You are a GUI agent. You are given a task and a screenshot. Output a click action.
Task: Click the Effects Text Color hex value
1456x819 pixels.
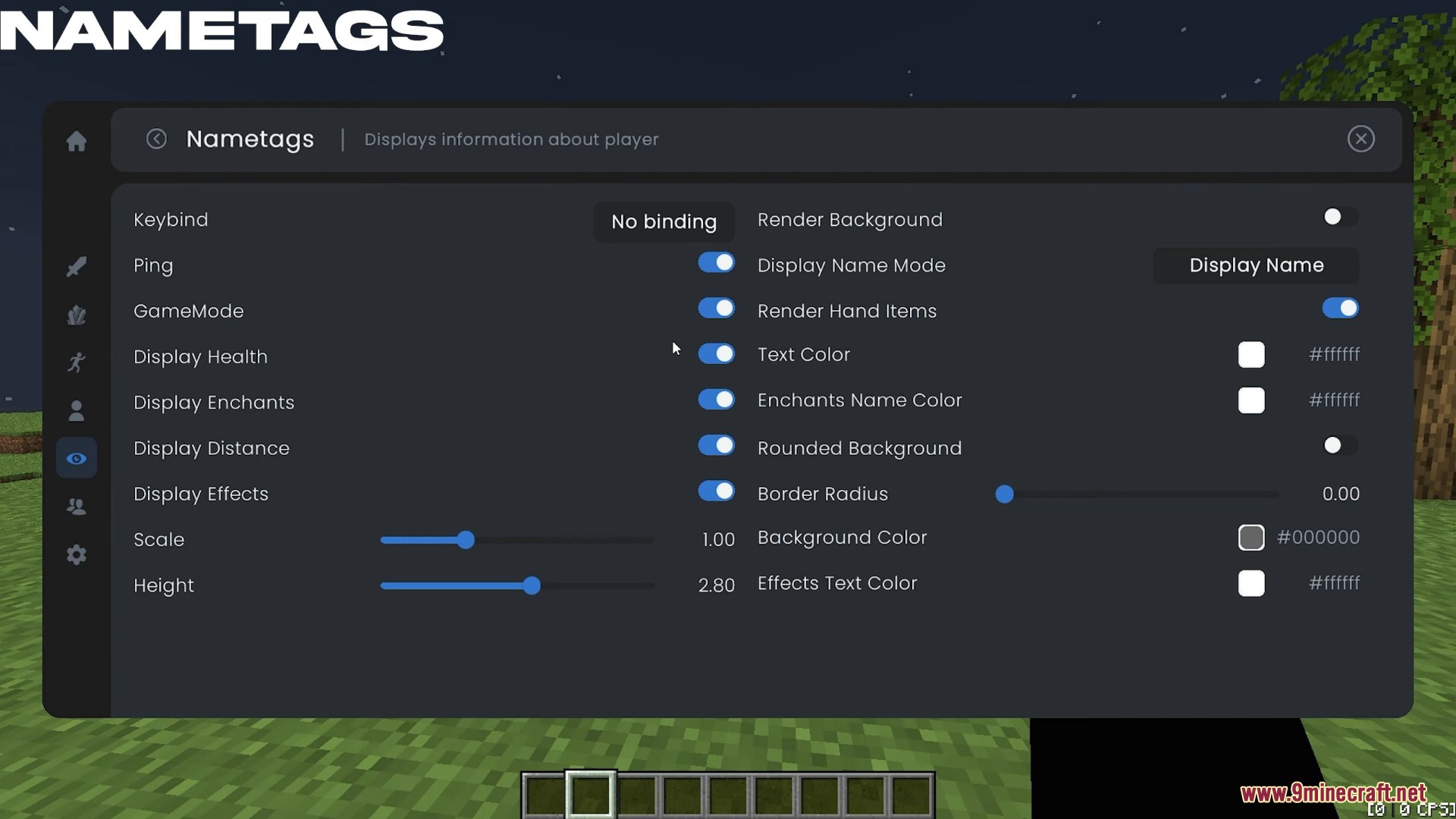(1335, 583)
